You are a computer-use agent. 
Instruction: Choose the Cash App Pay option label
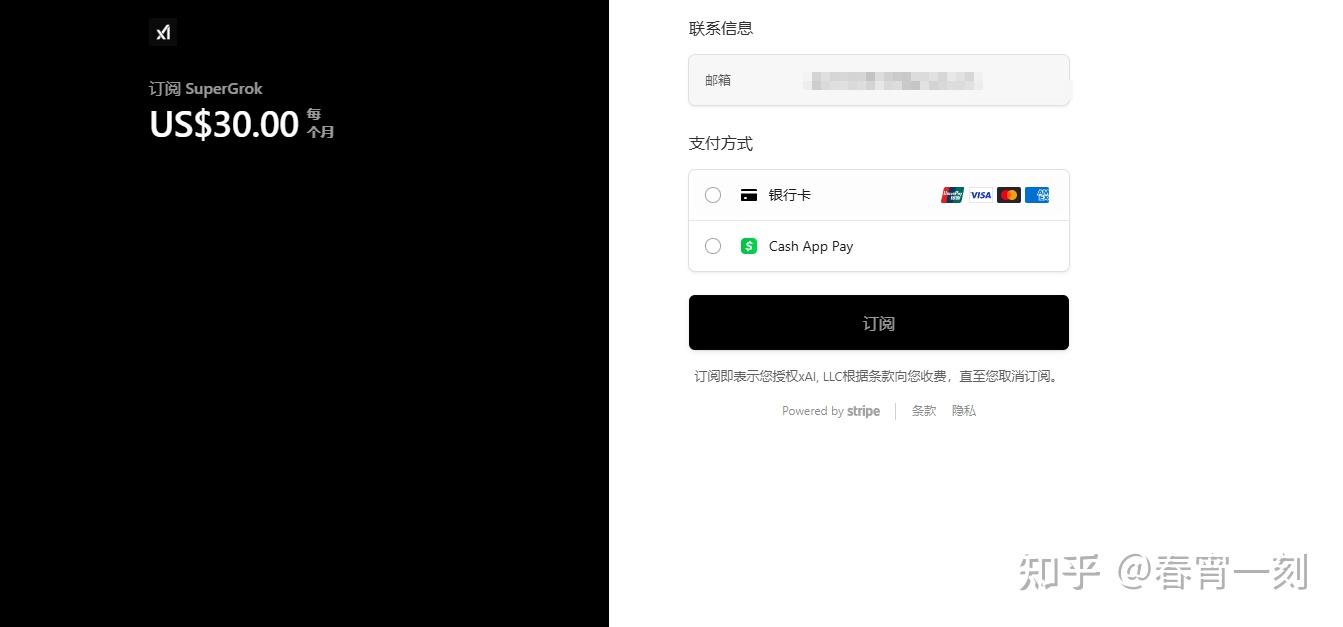[811, 246]
